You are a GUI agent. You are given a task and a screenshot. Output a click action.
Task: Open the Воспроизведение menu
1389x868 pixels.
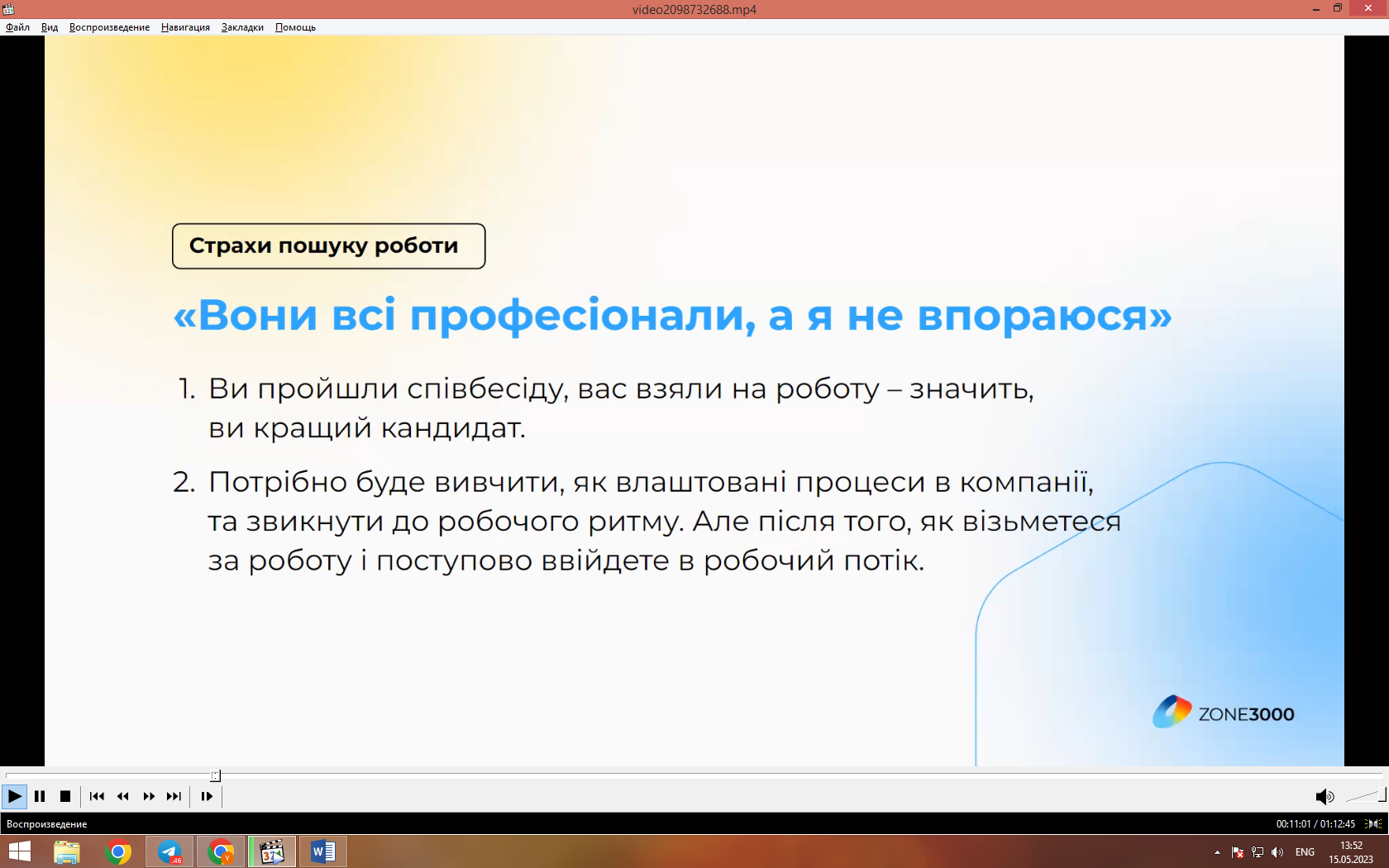(x=109, y=27)
